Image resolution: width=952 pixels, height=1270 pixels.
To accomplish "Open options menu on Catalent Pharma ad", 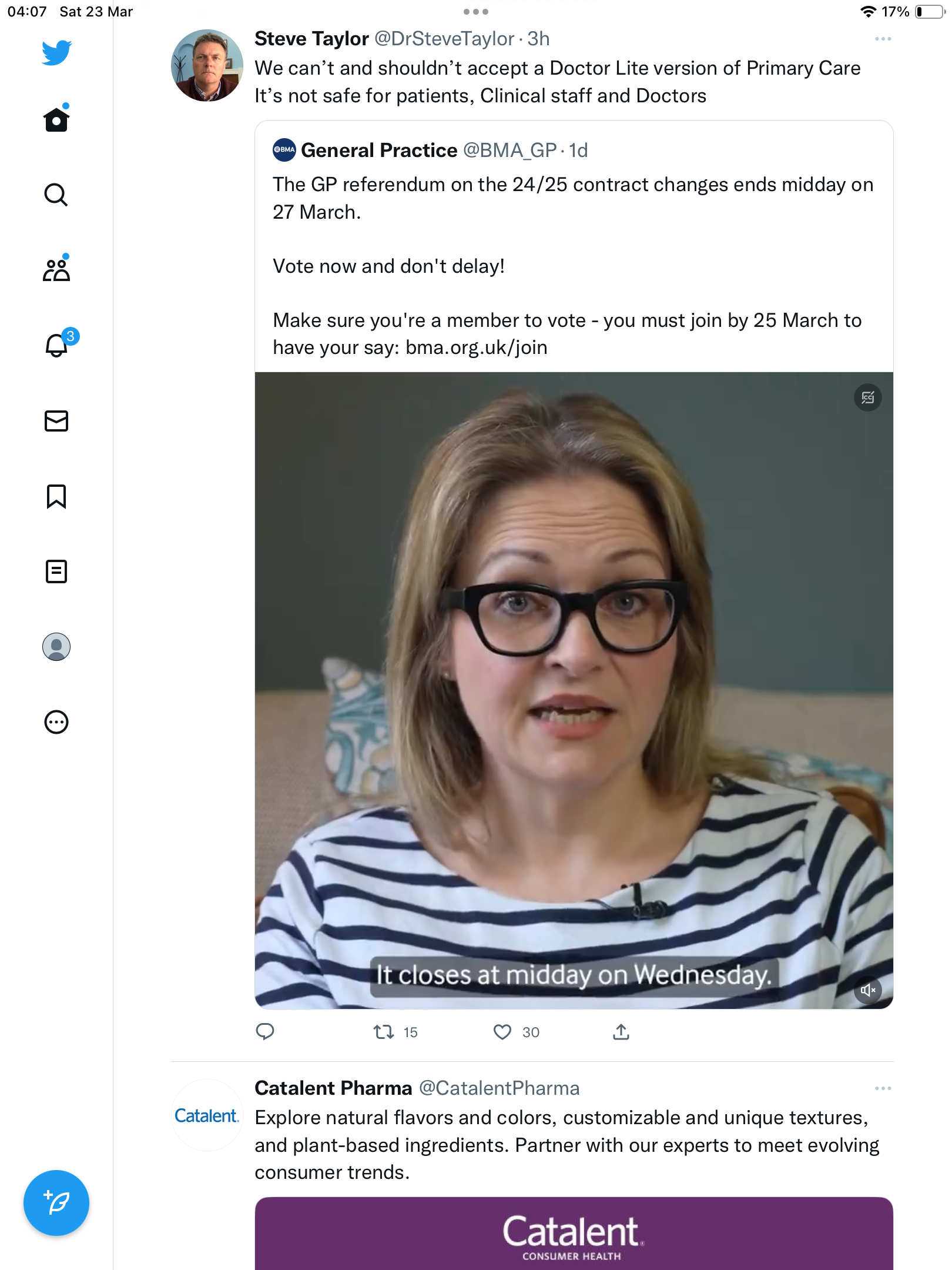I will pyautogui.click(x=883, y=1088).
